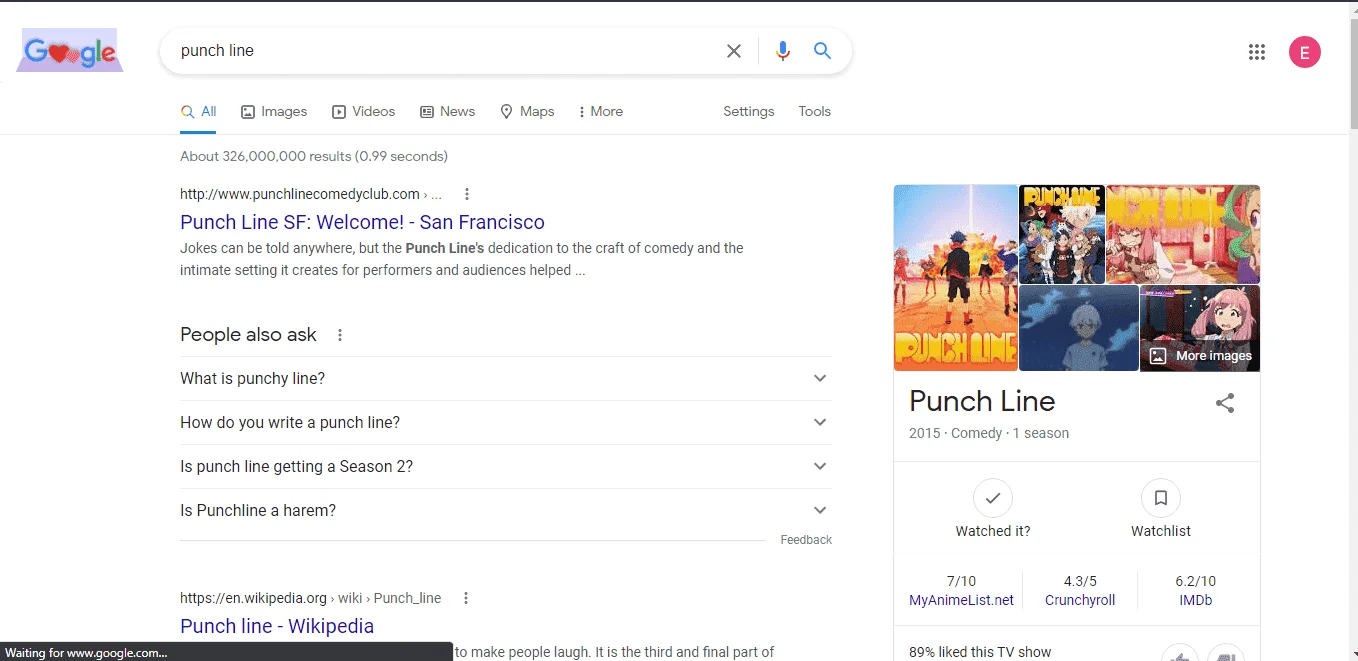Open 'Punch Line SF: Welcome! - San Francisco' result

click(362, 222)
